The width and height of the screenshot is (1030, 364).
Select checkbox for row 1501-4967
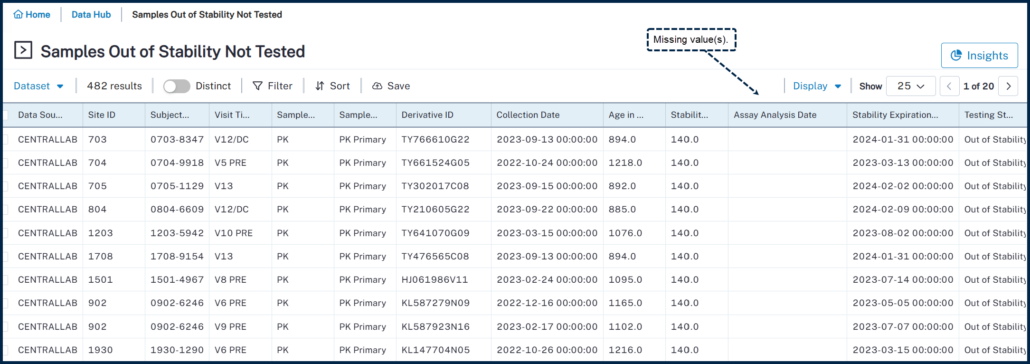pyautogui.click(x=5, y=279)
